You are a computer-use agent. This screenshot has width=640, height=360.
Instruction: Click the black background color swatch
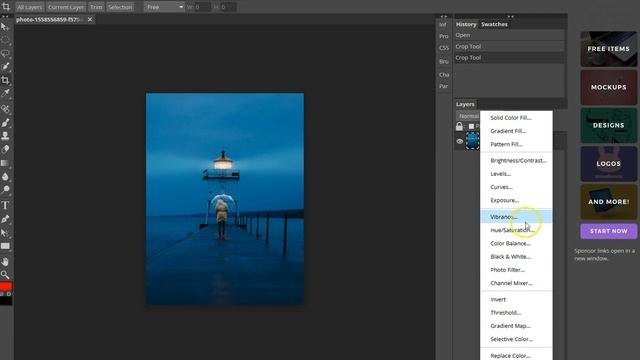pyautogui.click(x=6, y=300)
